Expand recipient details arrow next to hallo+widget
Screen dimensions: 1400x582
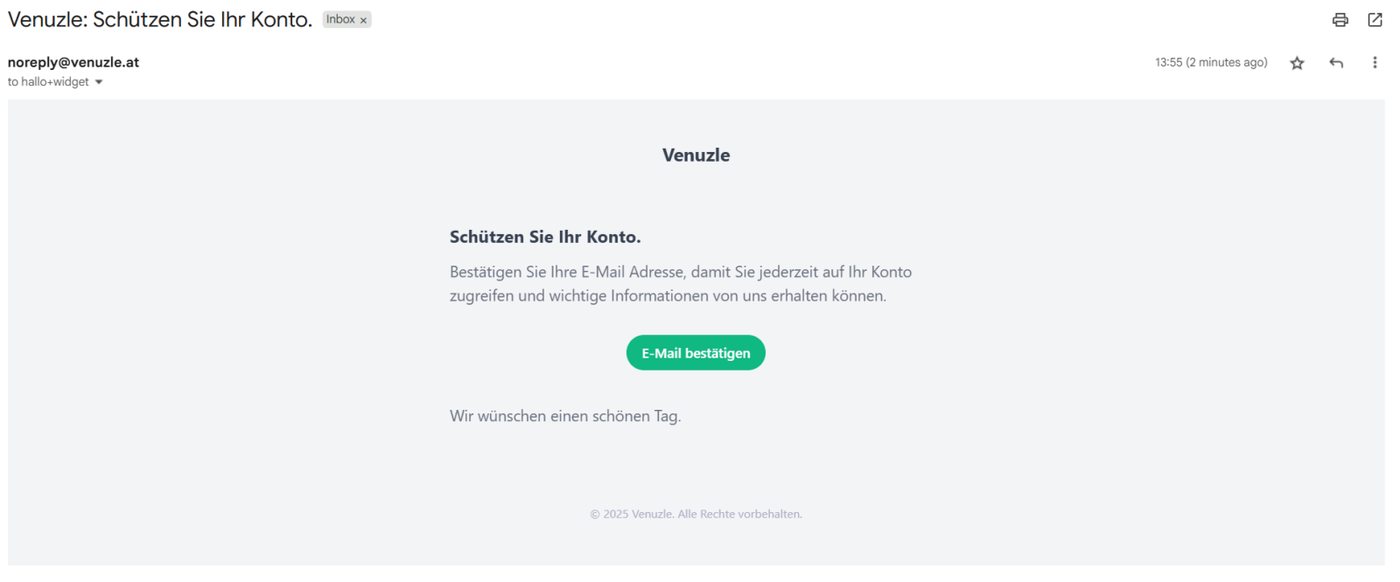coord(99,82)
